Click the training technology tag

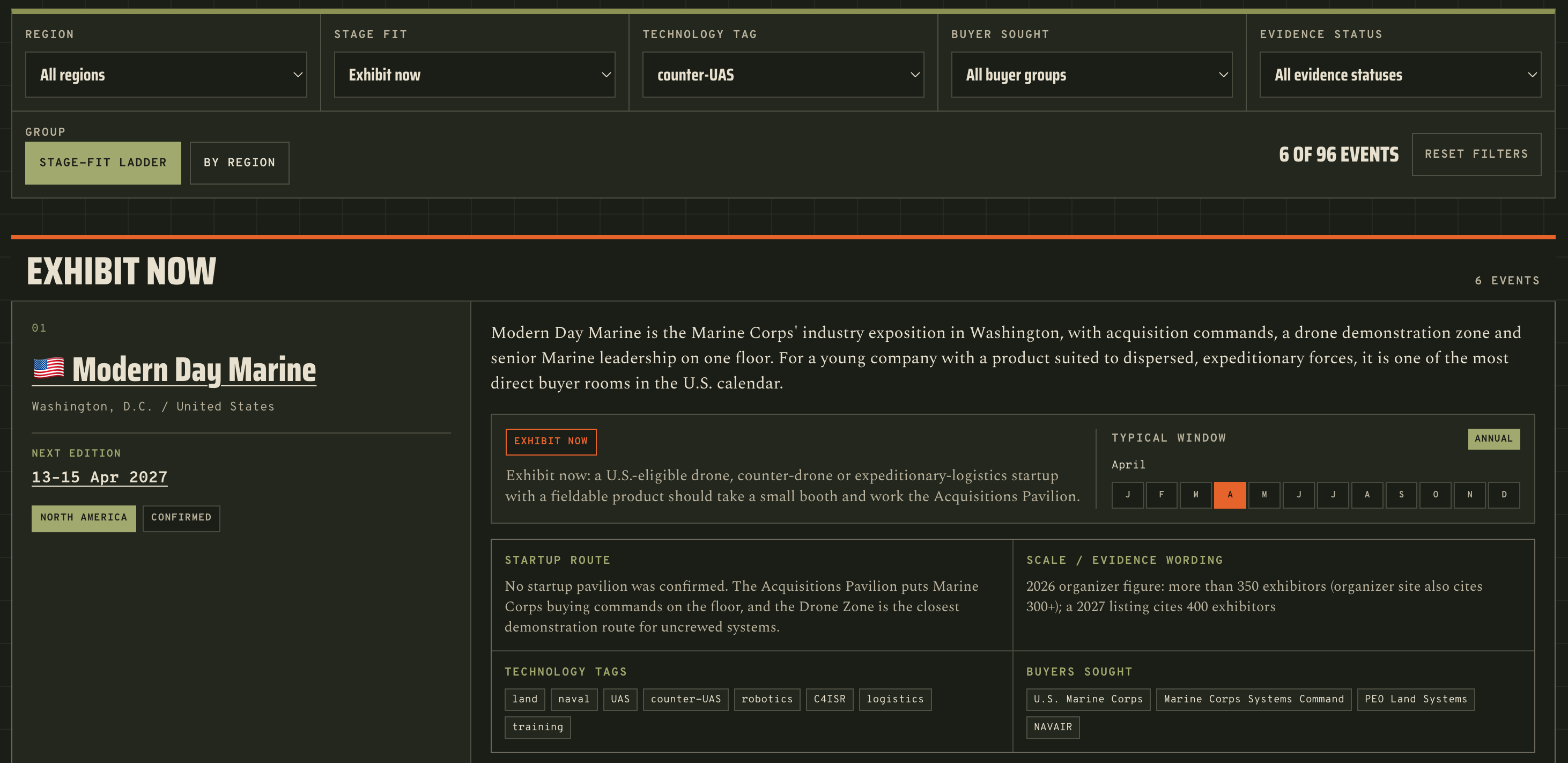click(538, 727)
